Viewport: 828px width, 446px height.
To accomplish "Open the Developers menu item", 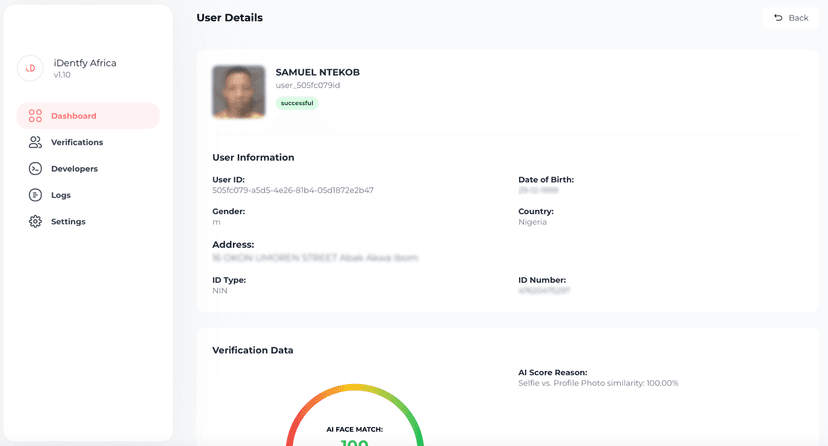I will pyautogui.click(x=74, y=169).
